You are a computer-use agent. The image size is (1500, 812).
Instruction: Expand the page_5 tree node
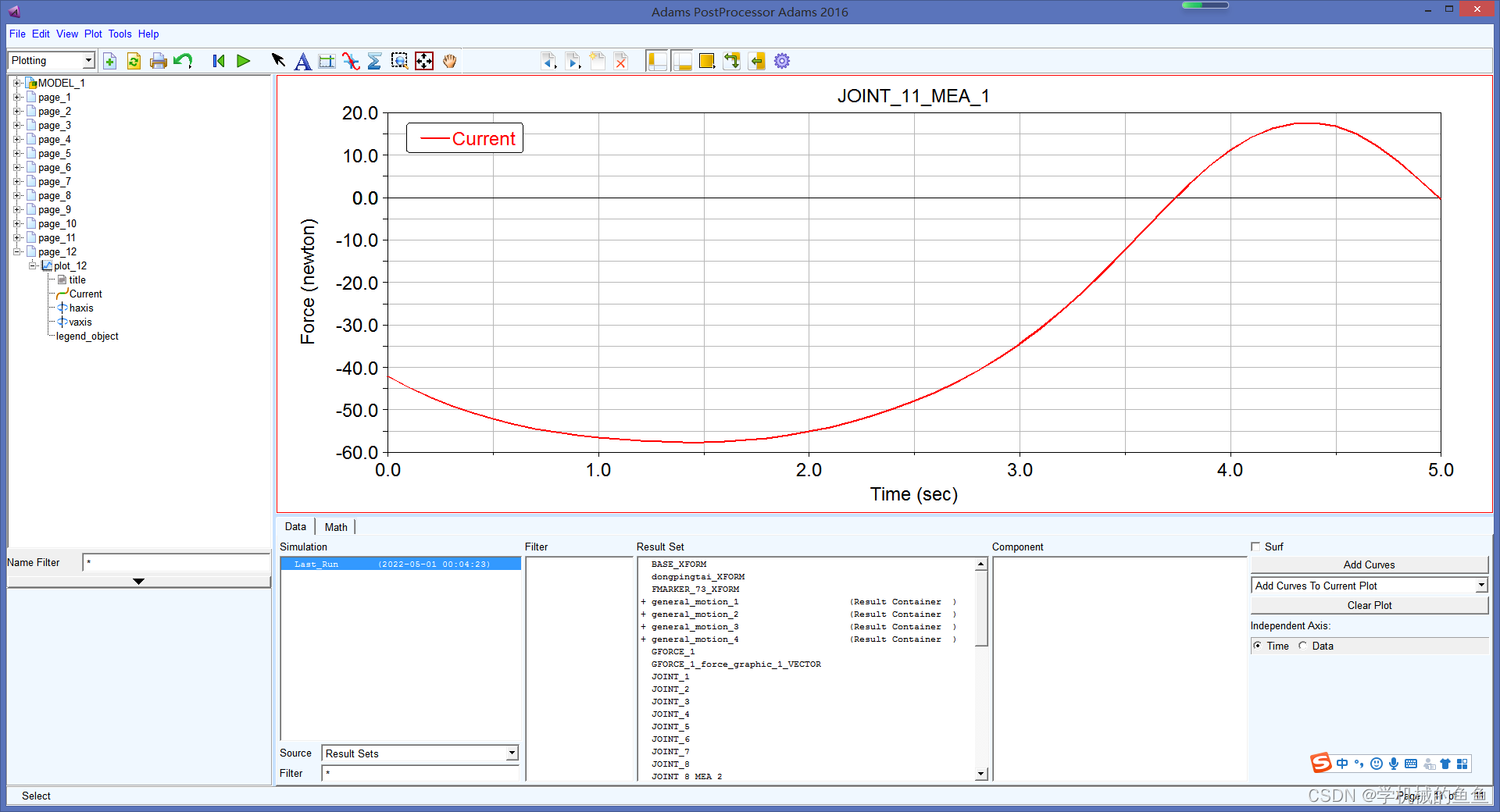[x=16, y=154]
